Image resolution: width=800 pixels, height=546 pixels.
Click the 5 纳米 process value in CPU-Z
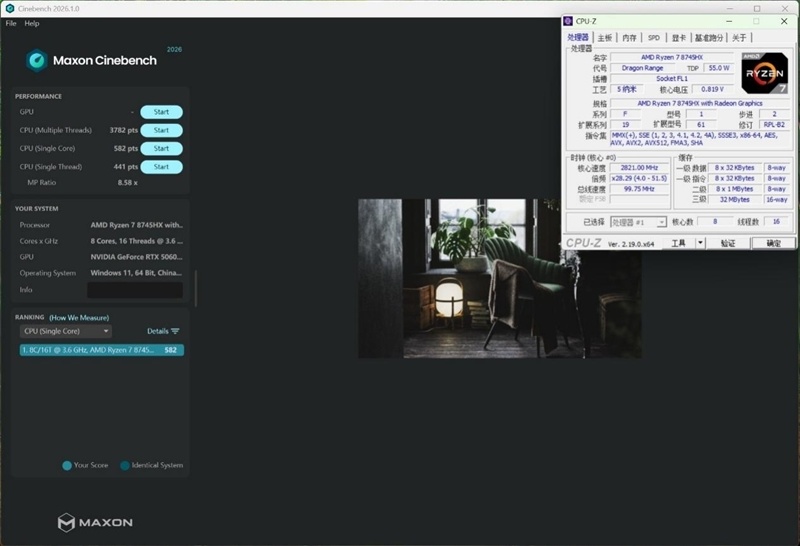(x=627, y=89)
